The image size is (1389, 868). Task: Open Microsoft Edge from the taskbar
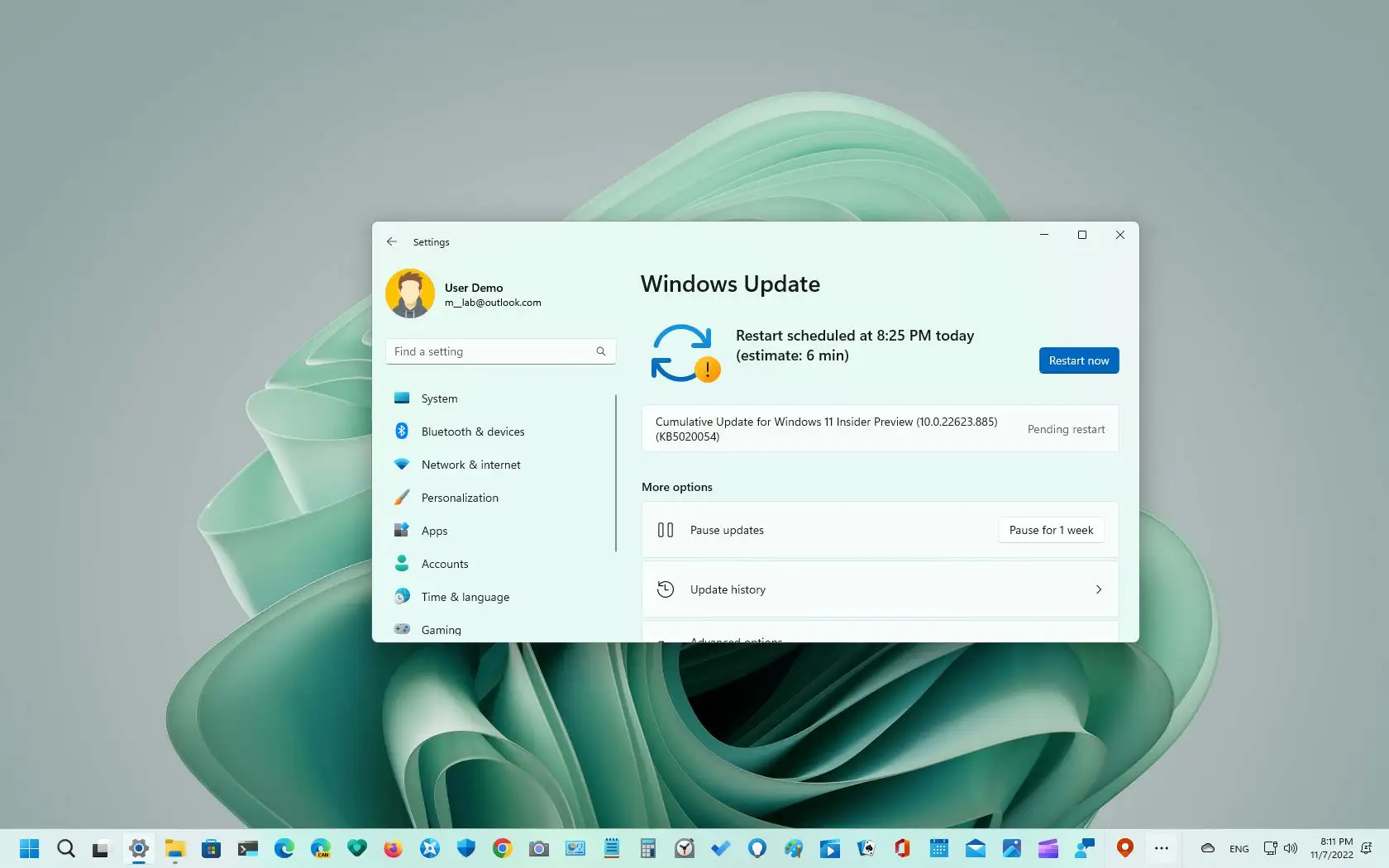[x=284, y=848]
